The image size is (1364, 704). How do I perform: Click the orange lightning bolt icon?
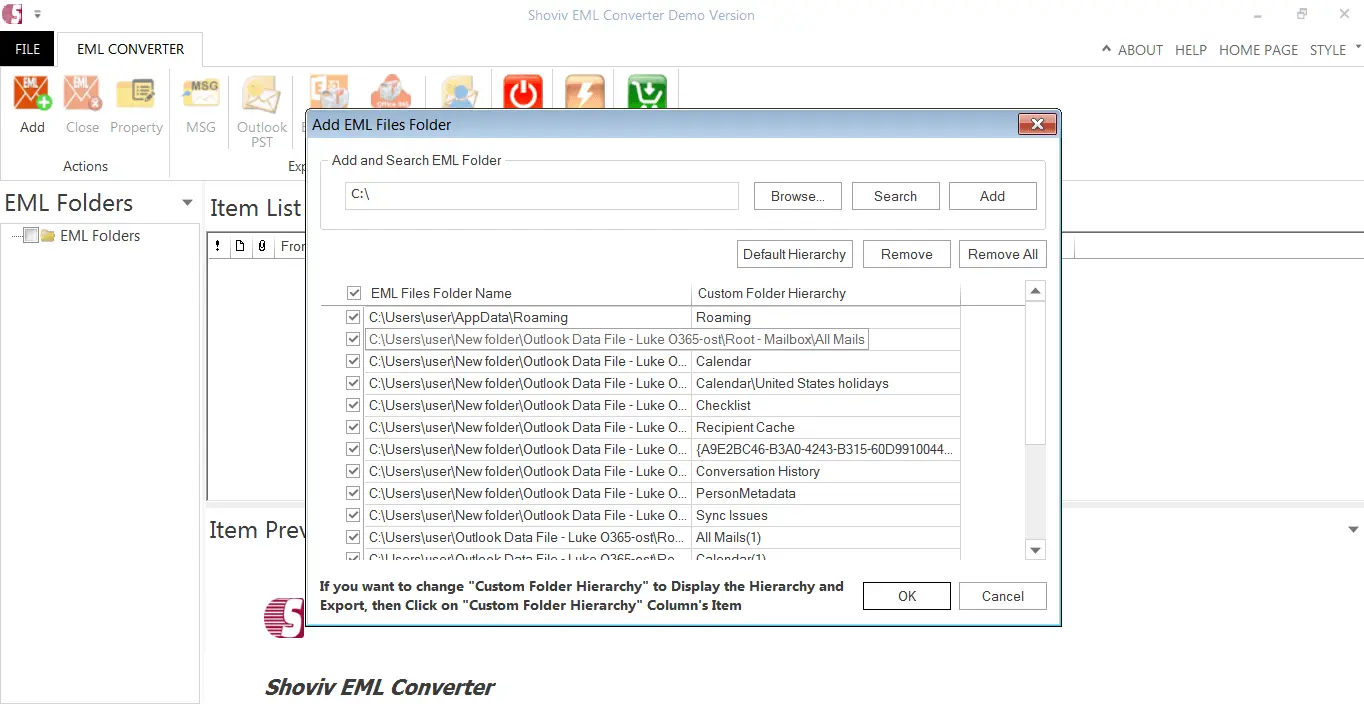585,91
